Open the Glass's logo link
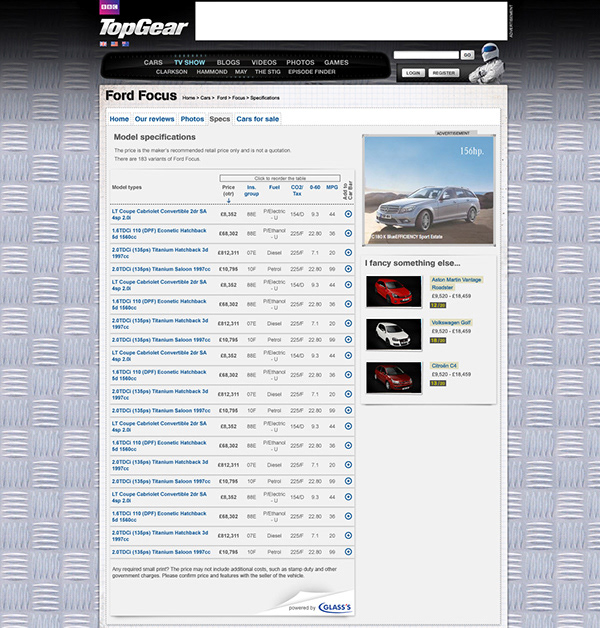Screen dimensions: 600x628 335,608
